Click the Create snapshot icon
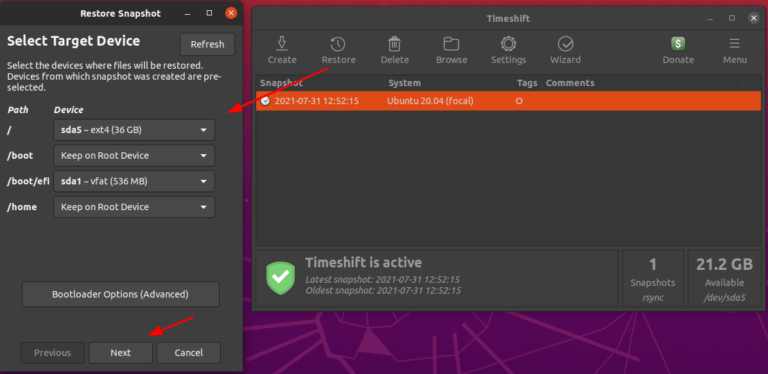 point(282,44)
